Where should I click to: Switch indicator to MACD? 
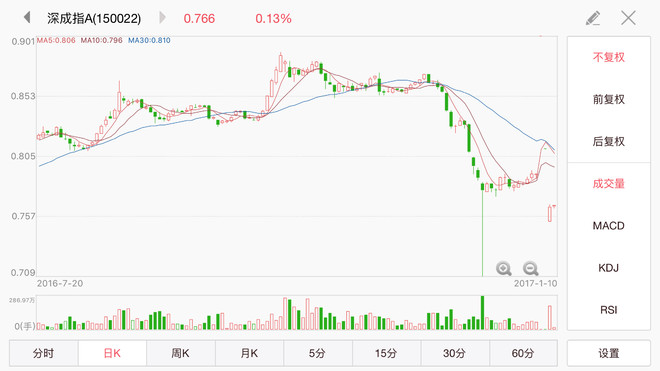(609, 226)
